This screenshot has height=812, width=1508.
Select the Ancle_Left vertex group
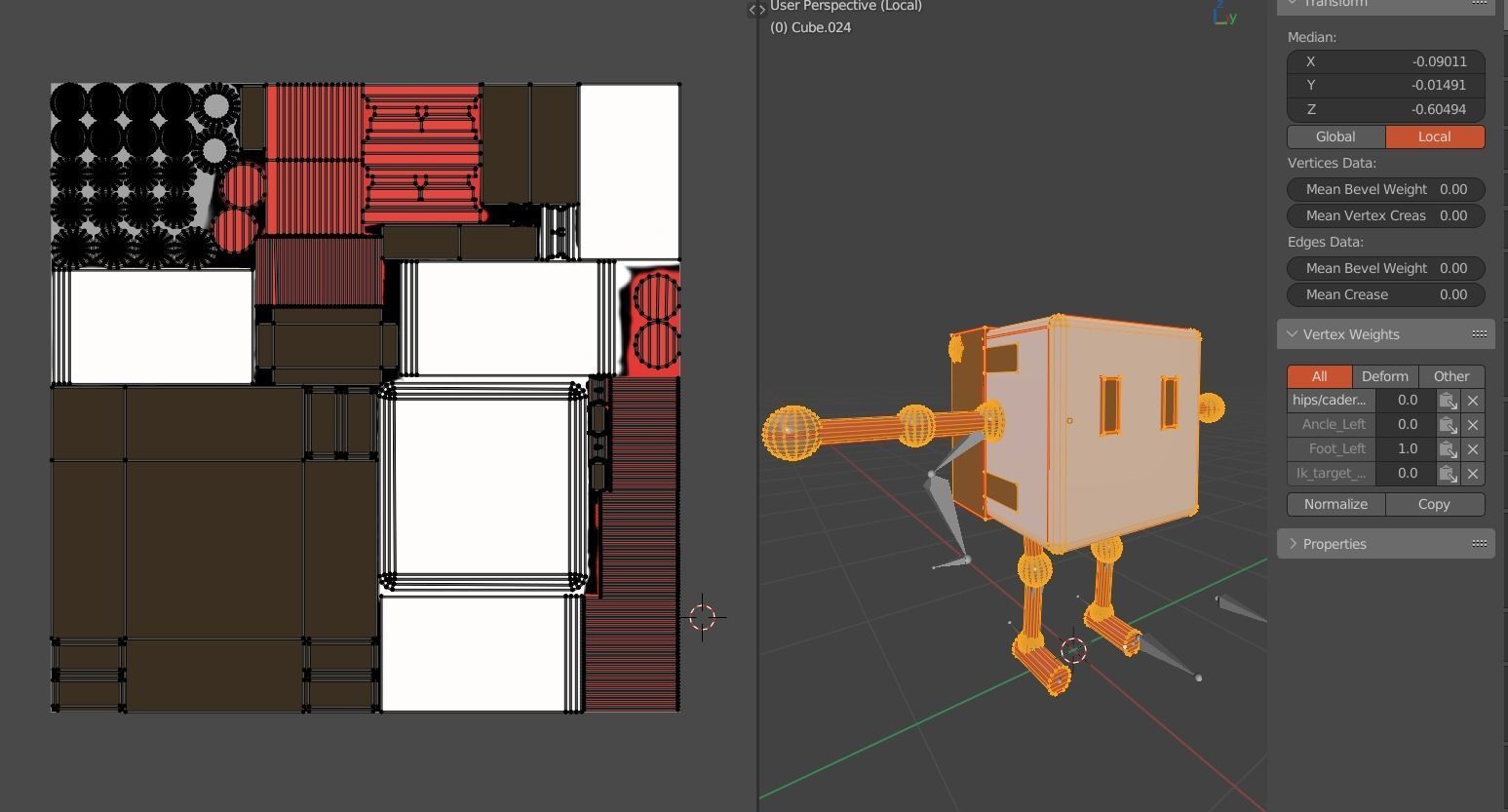coord(1330,425)
